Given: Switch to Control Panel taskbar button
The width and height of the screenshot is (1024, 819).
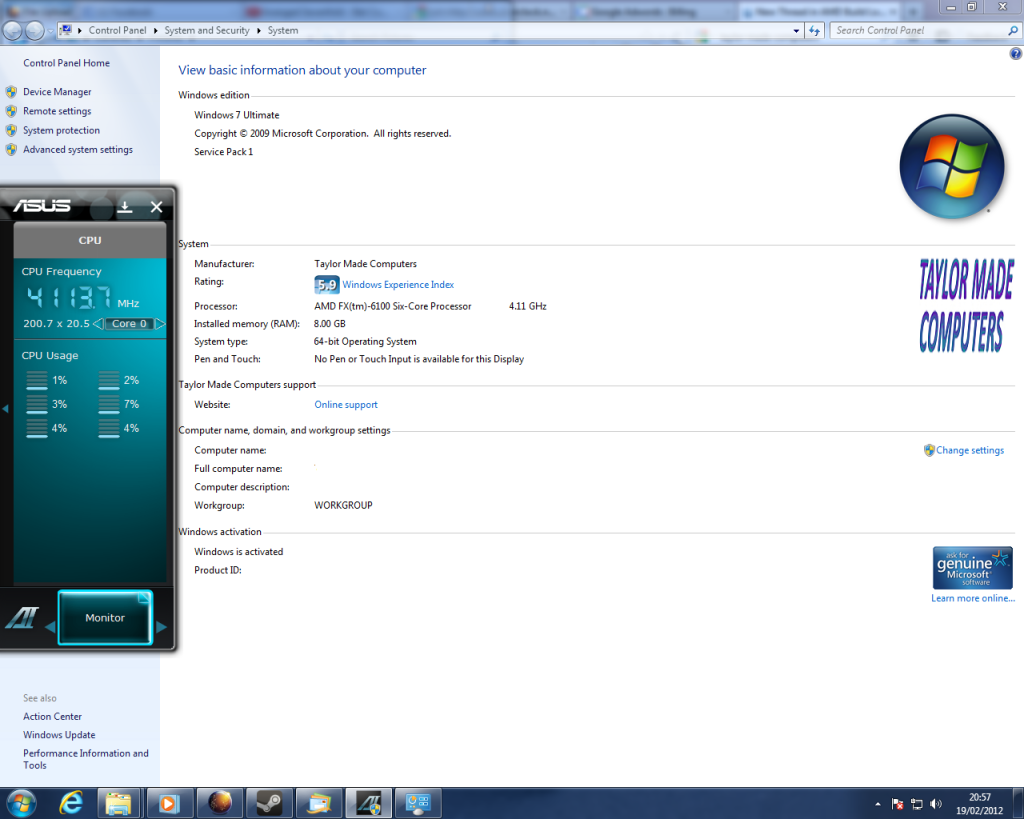Looking at the screenshot, I should [x=418, y=803].
